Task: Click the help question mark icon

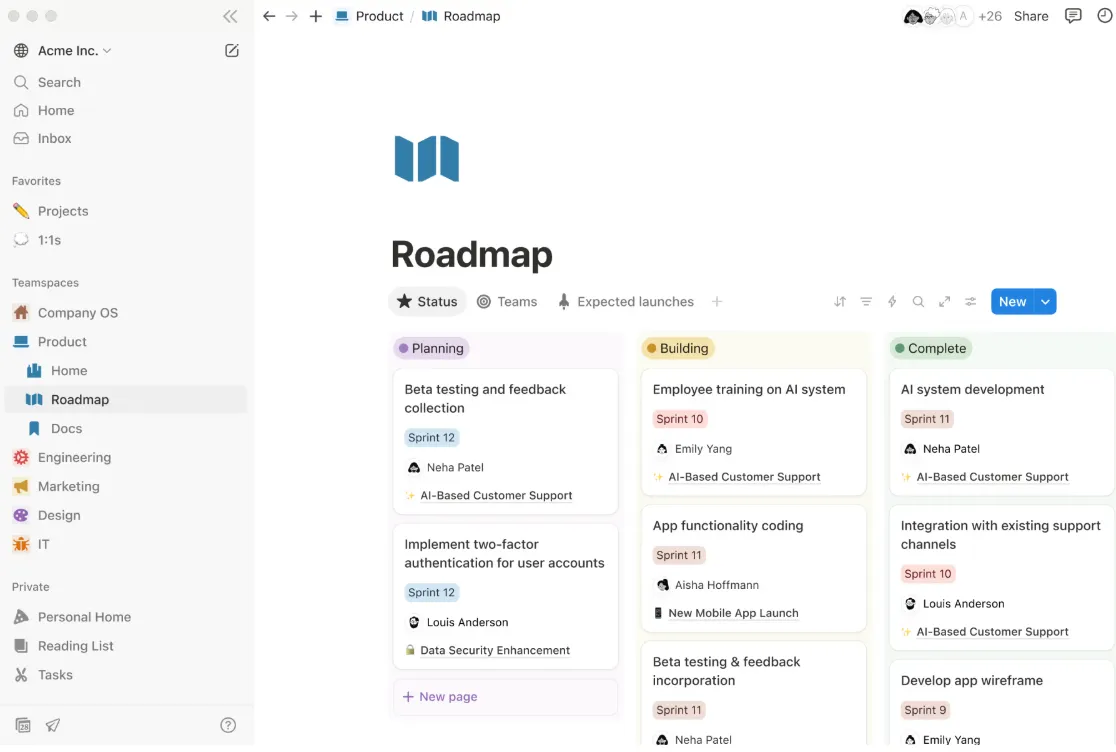Action: (x=228, y=725)
